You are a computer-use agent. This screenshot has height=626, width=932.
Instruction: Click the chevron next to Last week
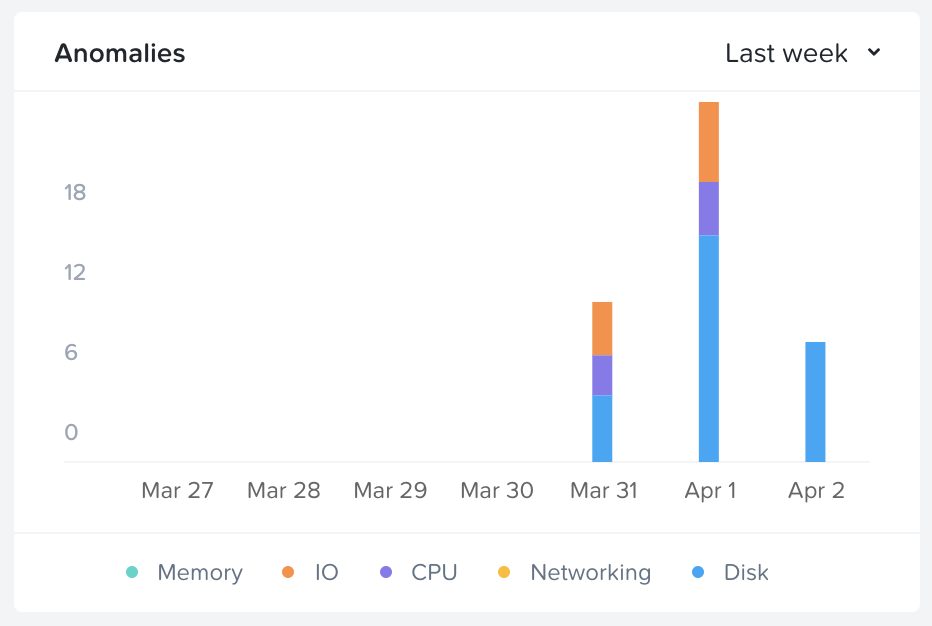(874, 53)
